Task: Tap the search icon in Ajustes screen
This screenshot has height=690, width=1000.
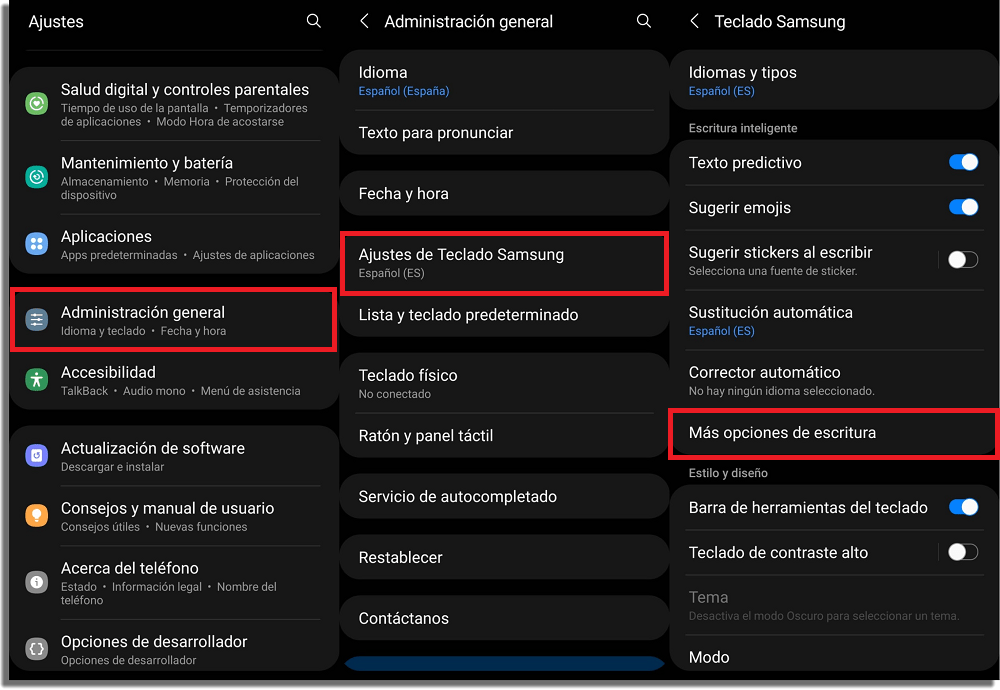Action: 313,21
